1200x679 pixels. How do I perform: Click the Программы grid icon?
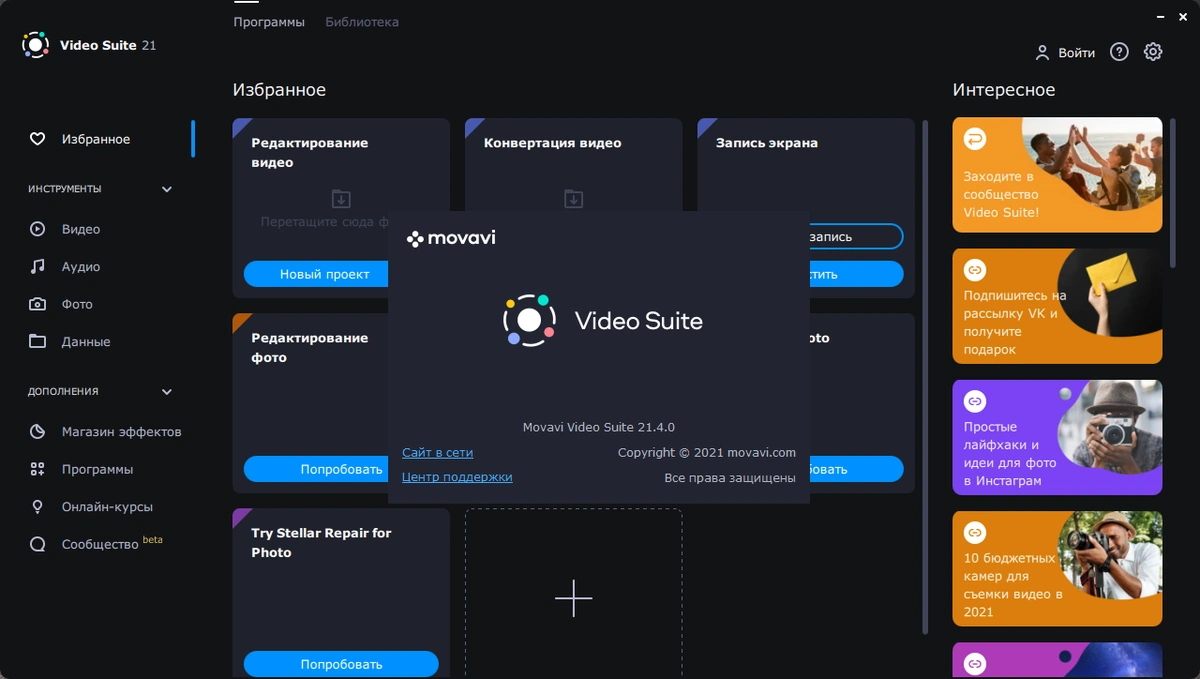38,469
